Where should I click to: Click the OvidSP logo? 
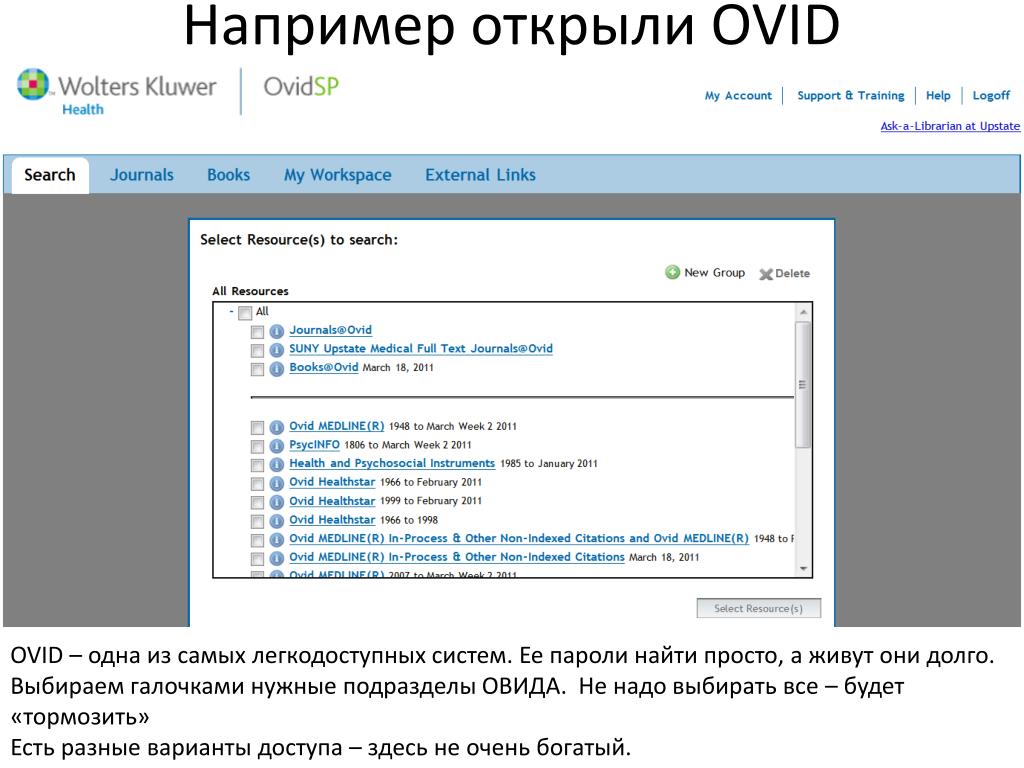point(301,87)
